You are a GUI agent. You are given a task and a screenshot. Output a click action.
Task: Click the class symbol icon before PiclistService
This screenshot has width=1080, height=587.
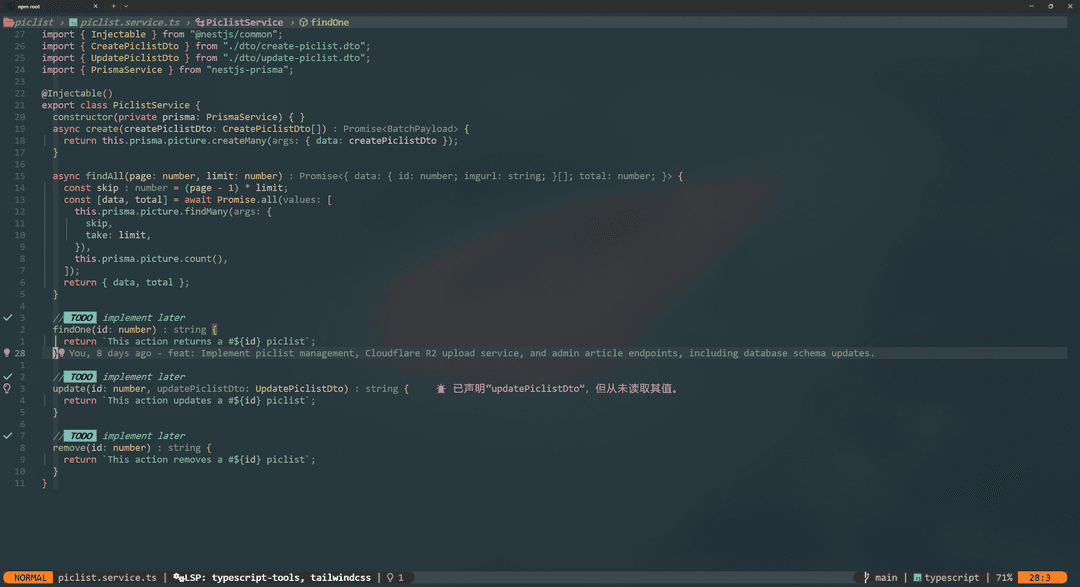200,22
